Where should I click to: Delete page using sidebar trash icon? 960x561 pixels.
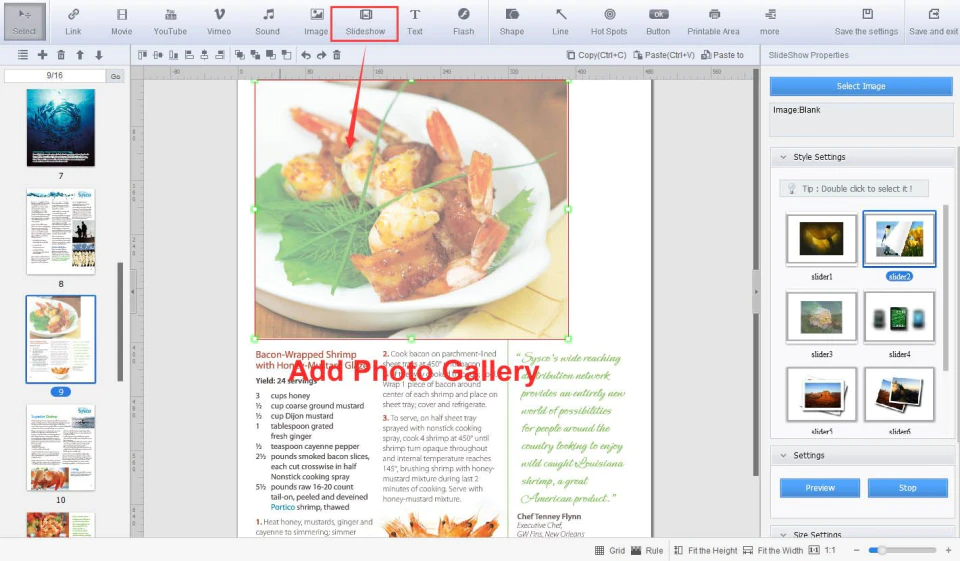(61, 55)
